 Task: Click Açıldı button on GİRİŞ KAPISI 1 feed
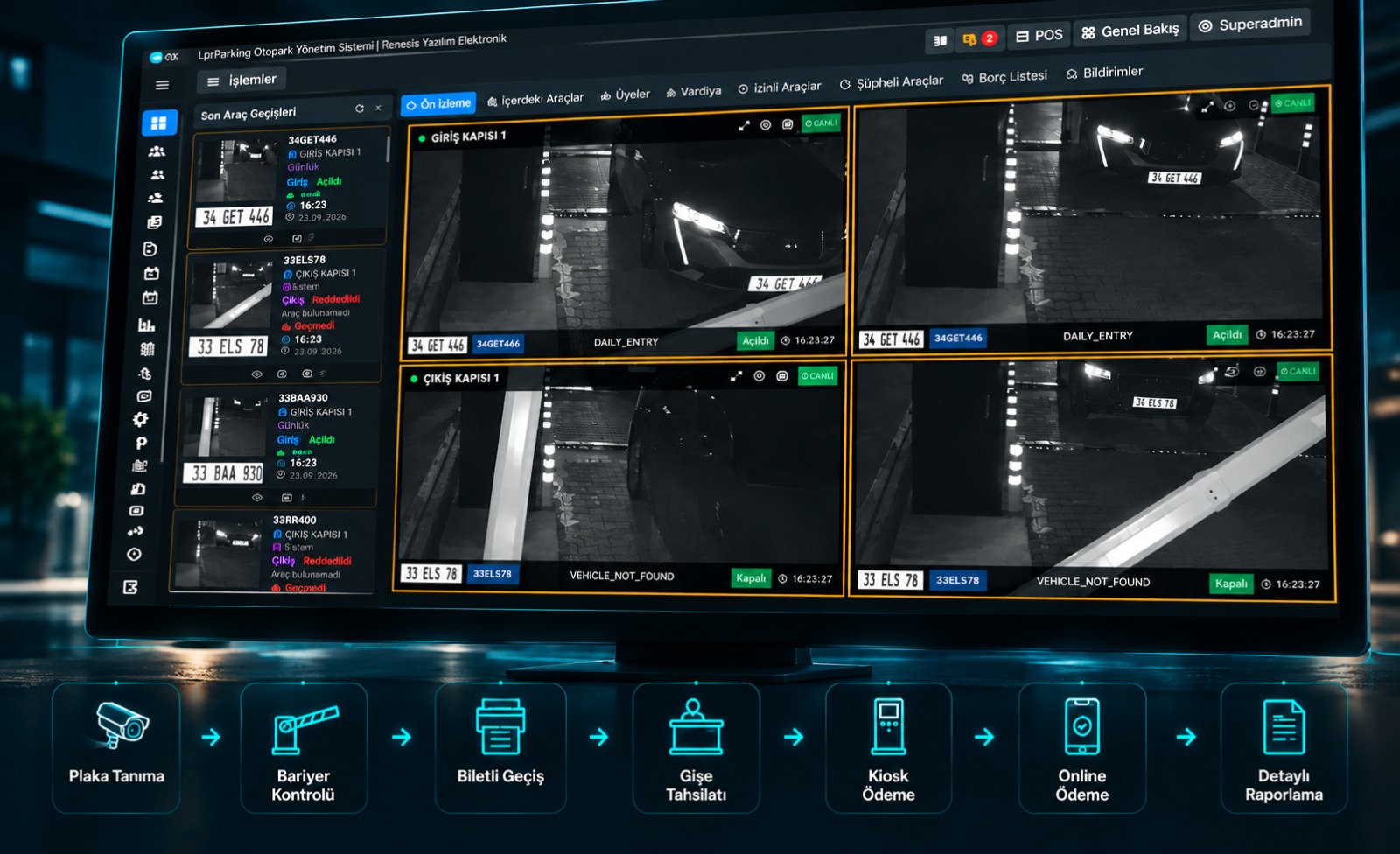[756, 340]
